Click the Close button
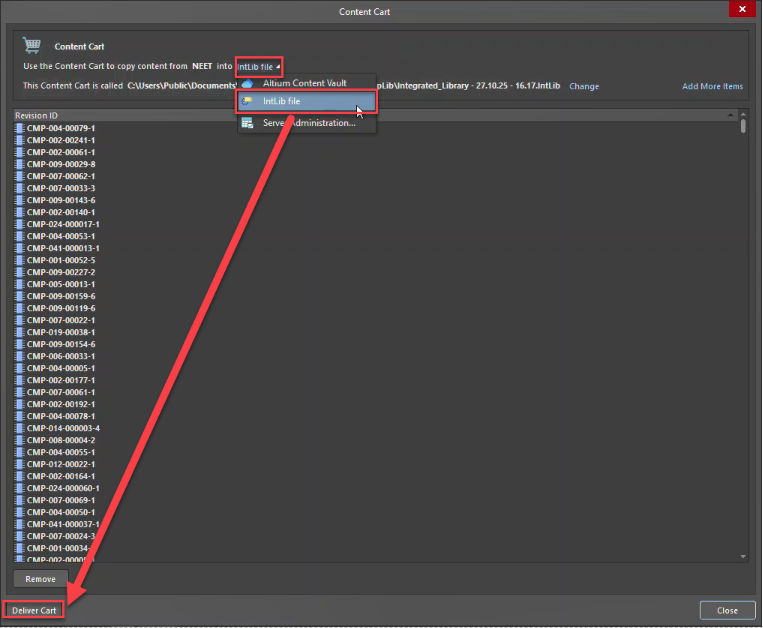 tap(727, 610)
